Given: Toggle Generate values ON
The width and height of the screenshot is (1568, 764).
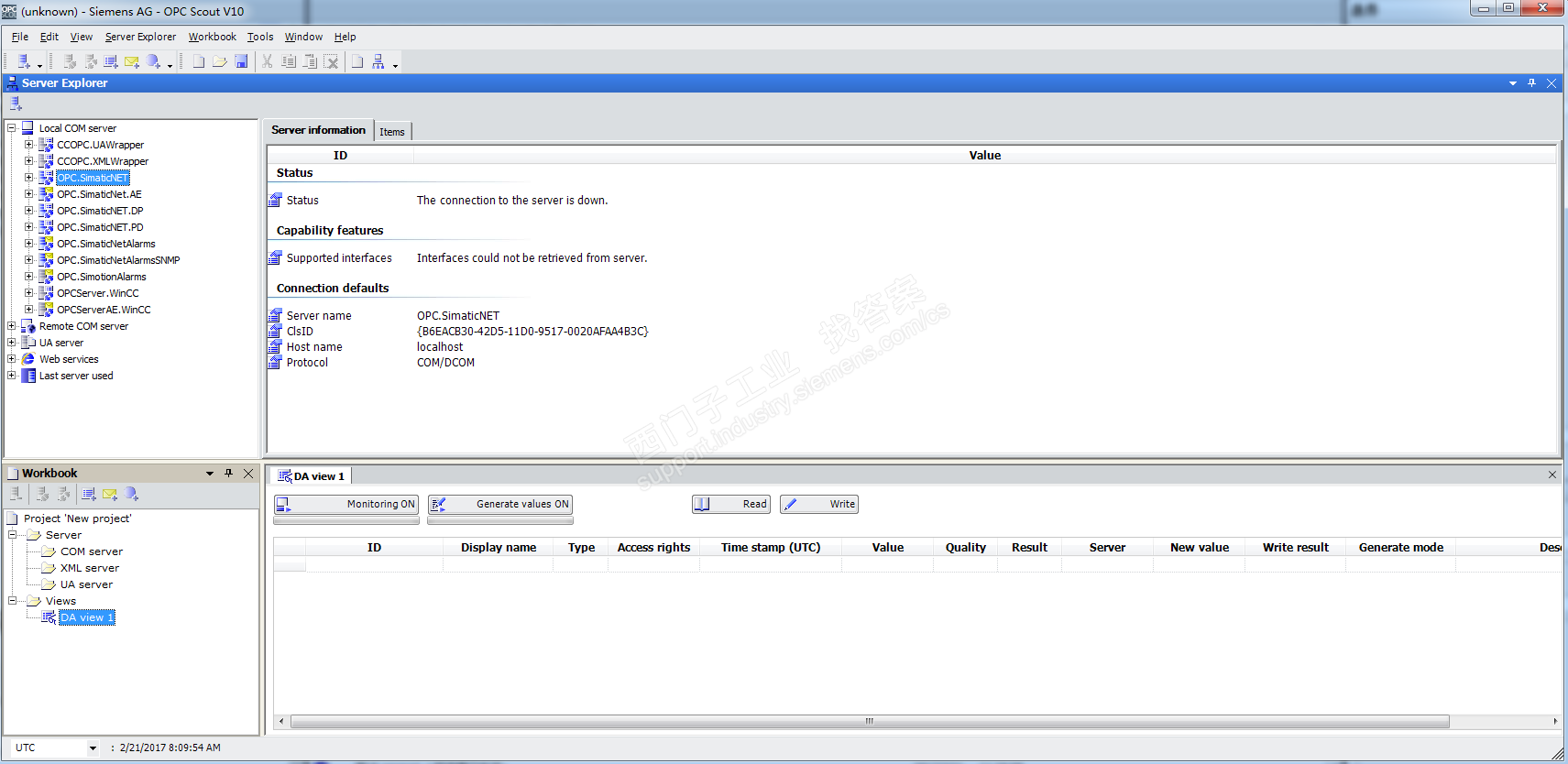Looking at the screenshot, I should click(500, 504).
